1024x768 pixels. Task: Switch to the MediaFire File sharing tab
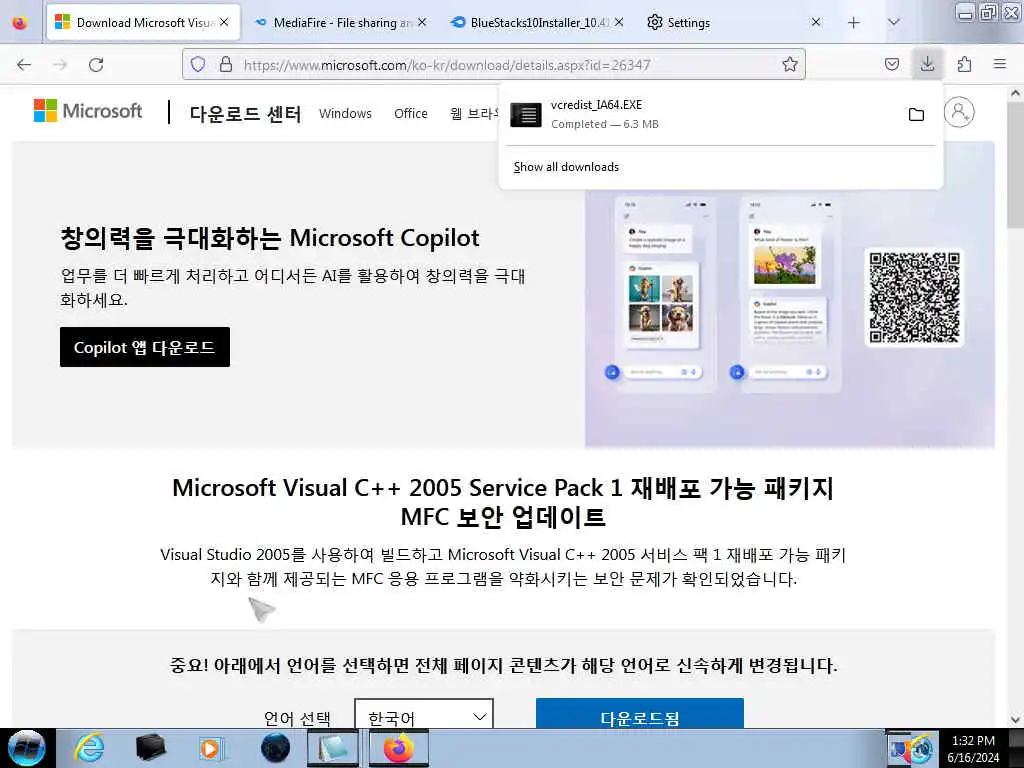click(341, 23)
